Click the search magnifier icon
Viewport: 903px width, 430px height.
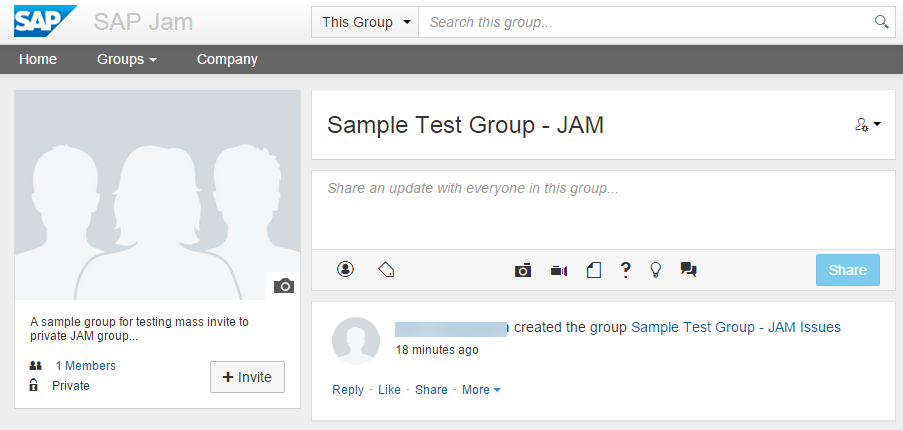pos(881,22)
